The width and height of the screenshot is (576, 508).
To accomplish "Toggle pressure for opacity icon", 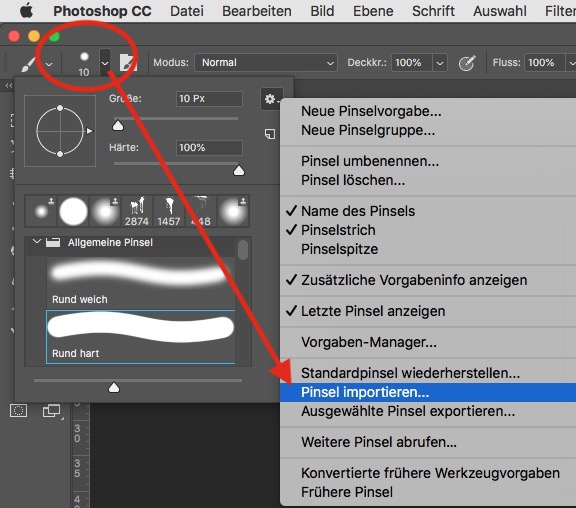I will click(467, 63).
